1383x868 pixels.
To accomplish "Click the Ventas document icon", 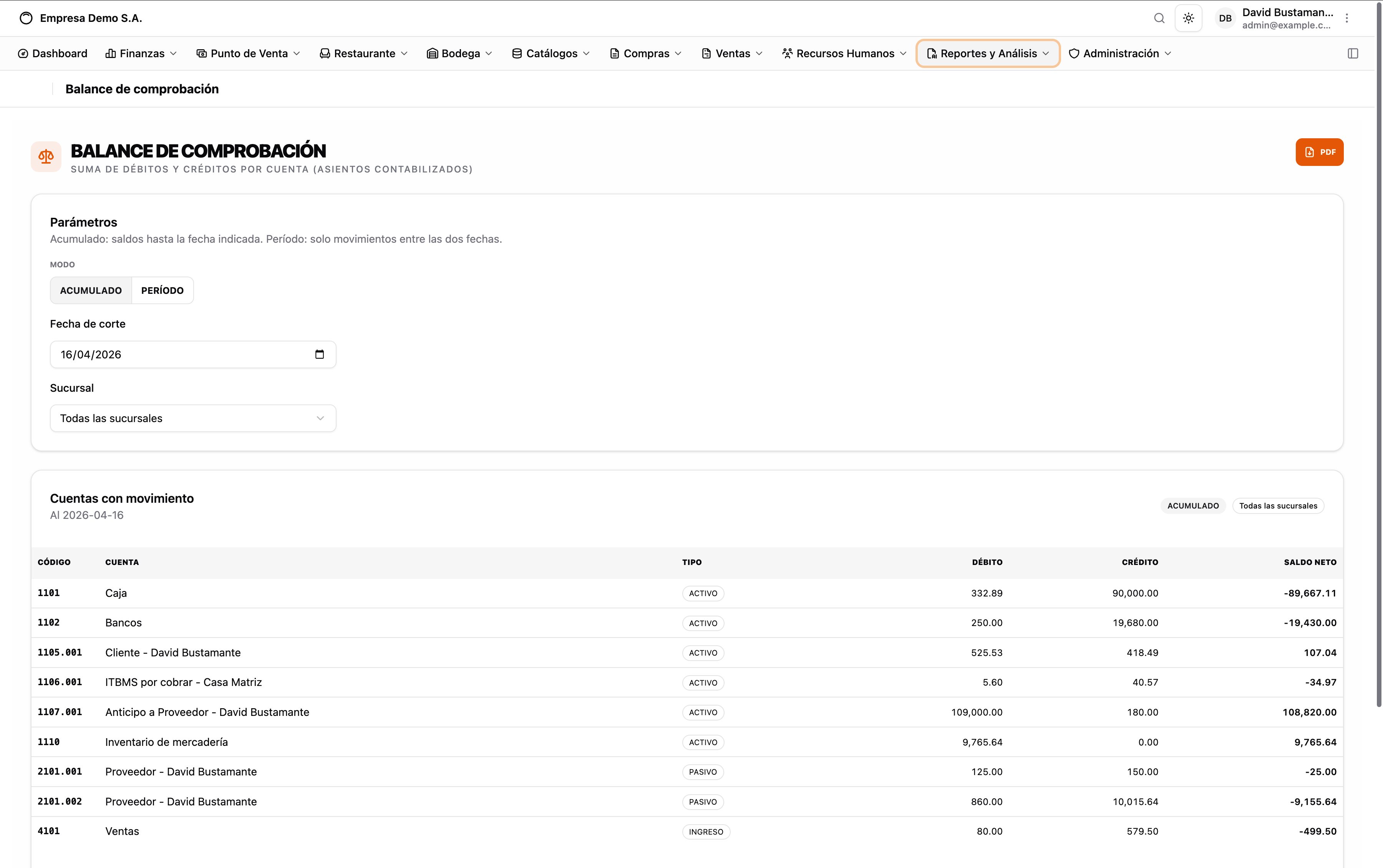I will point(706,53).
